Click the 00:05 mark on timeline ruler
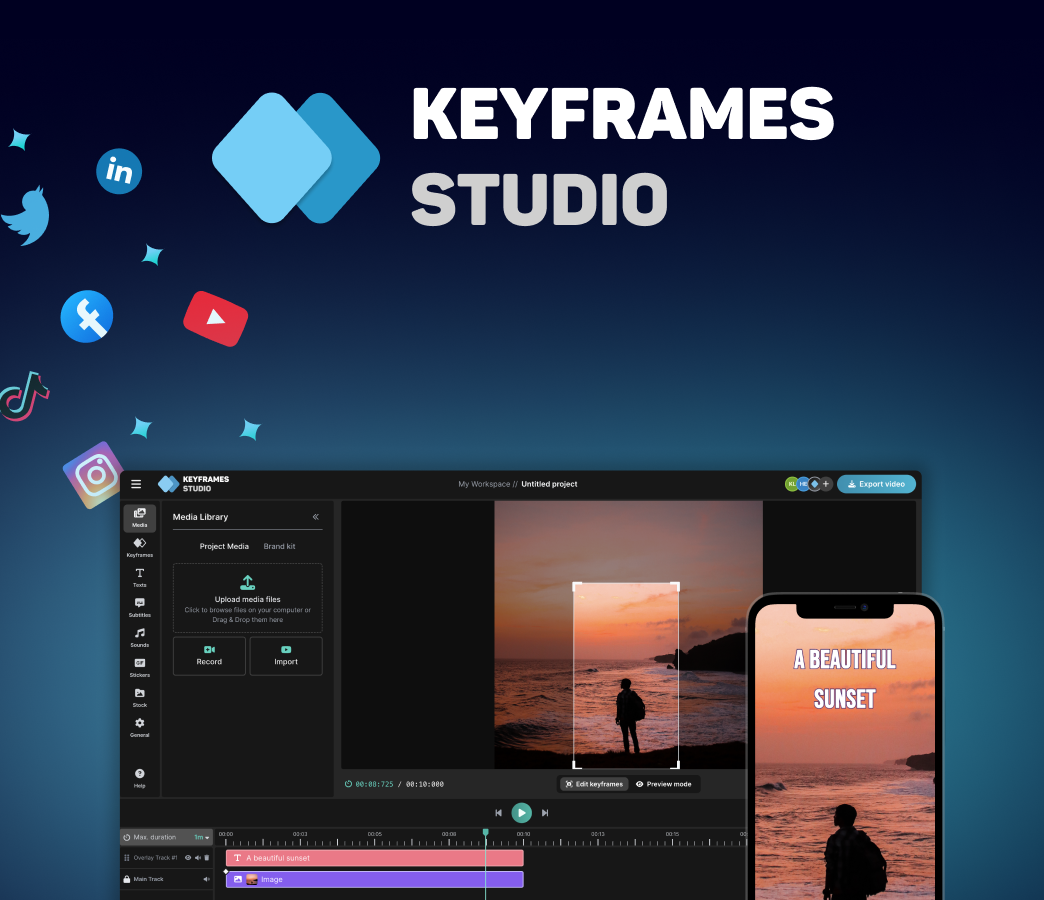The image size is (1044, 900). [x=375, y=834]
